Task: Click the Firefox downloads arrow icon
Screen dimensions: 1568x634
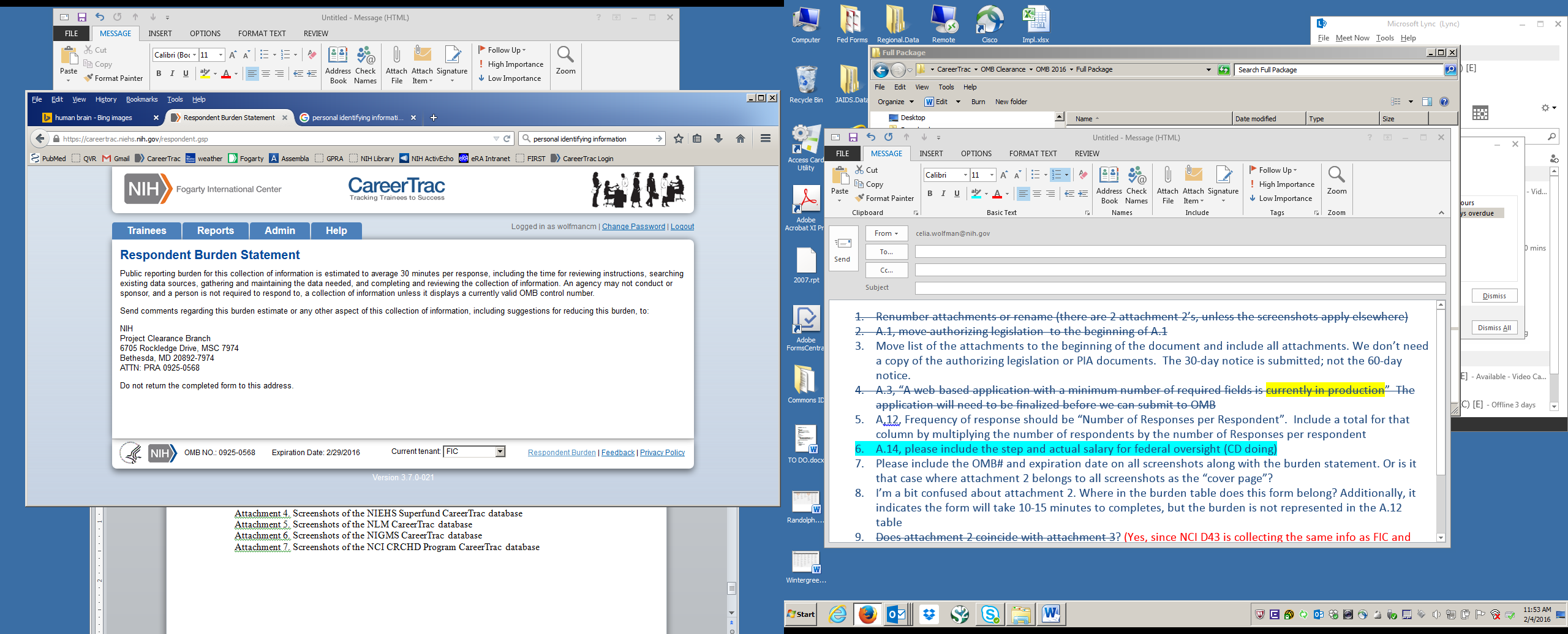Action: coord(718,139)
